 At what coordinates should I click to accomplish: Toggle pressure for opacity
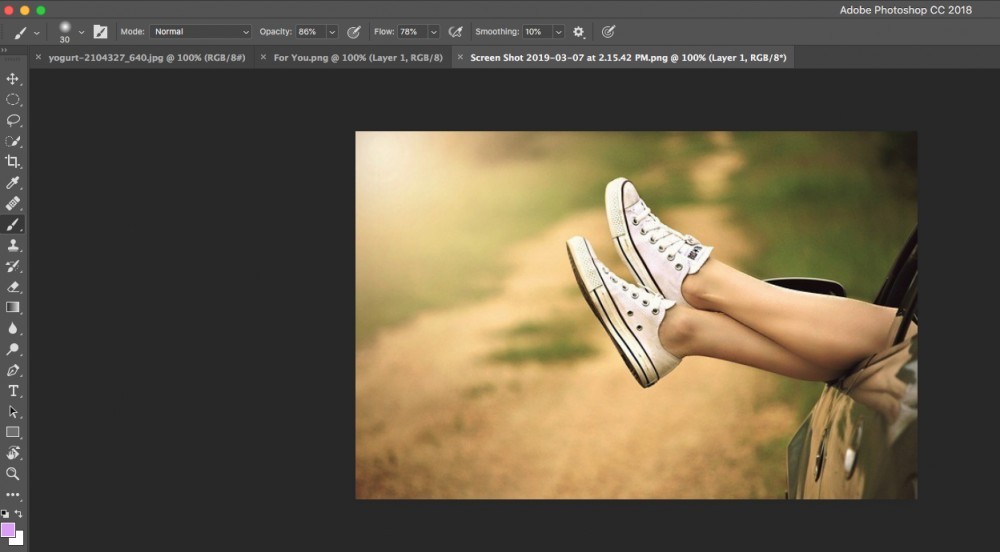[x=353, y=32]
